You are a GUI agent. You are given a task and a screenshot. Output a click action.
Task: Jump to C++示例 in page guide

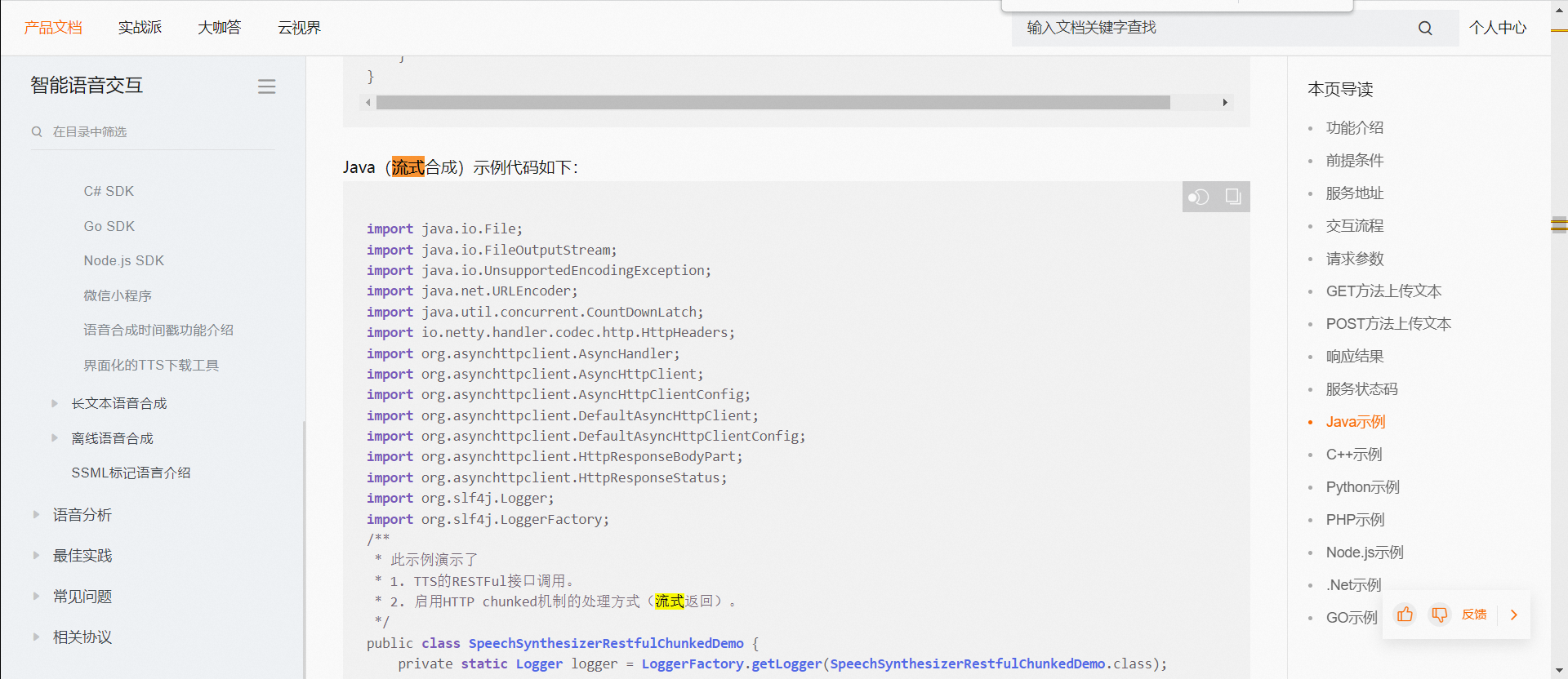(1354, 455)
